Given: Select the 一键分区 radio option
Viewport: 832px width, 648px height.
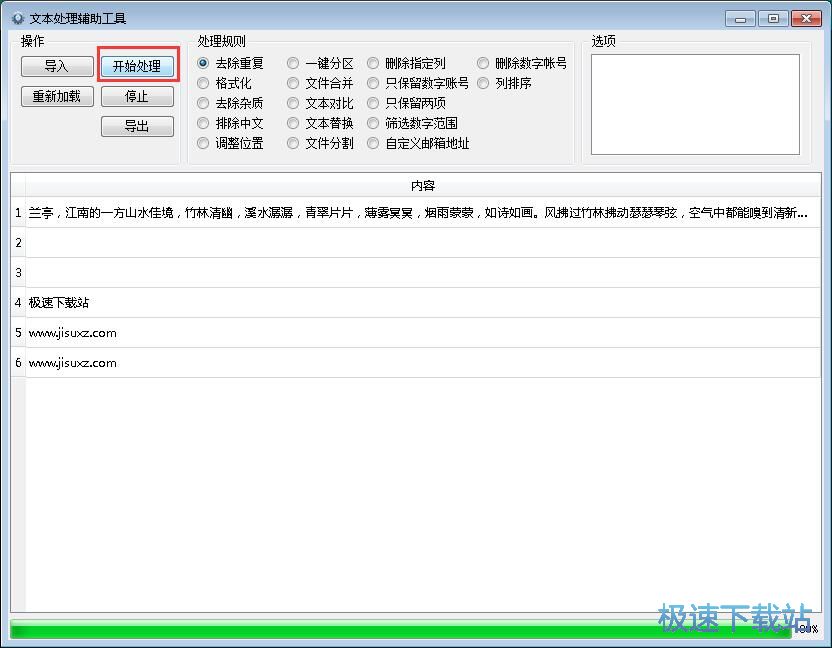Looking at the screenshot, I should (x=320, y=63).
